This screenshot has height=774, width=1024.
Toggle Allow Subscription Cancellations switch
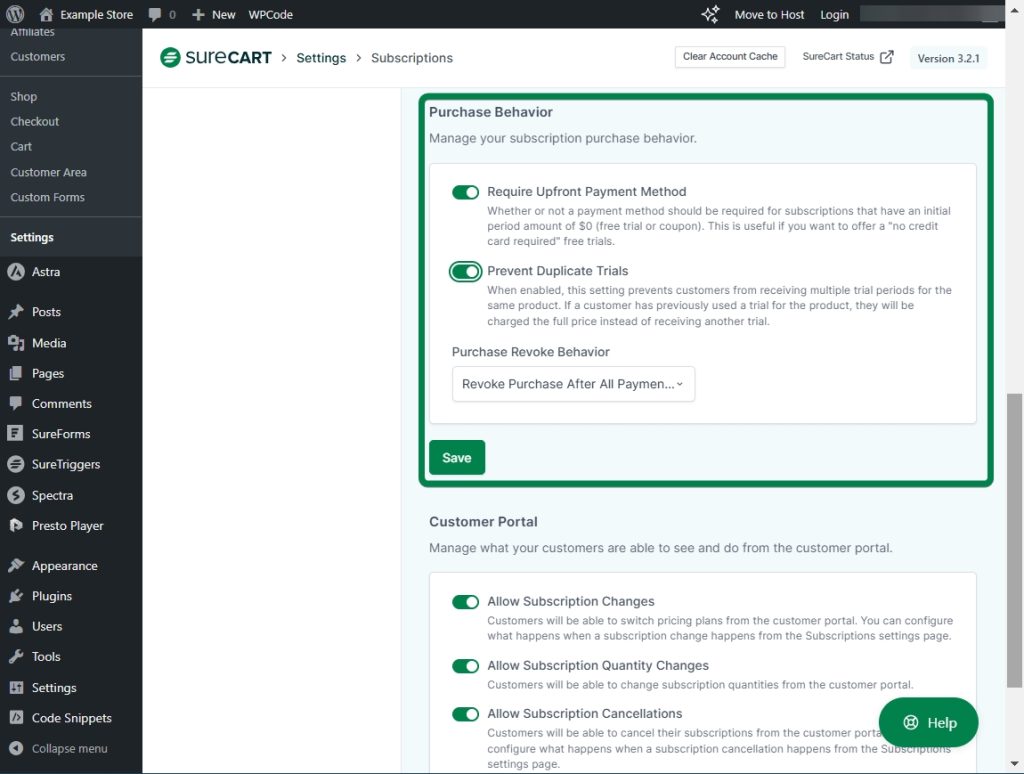pos(465,714)
